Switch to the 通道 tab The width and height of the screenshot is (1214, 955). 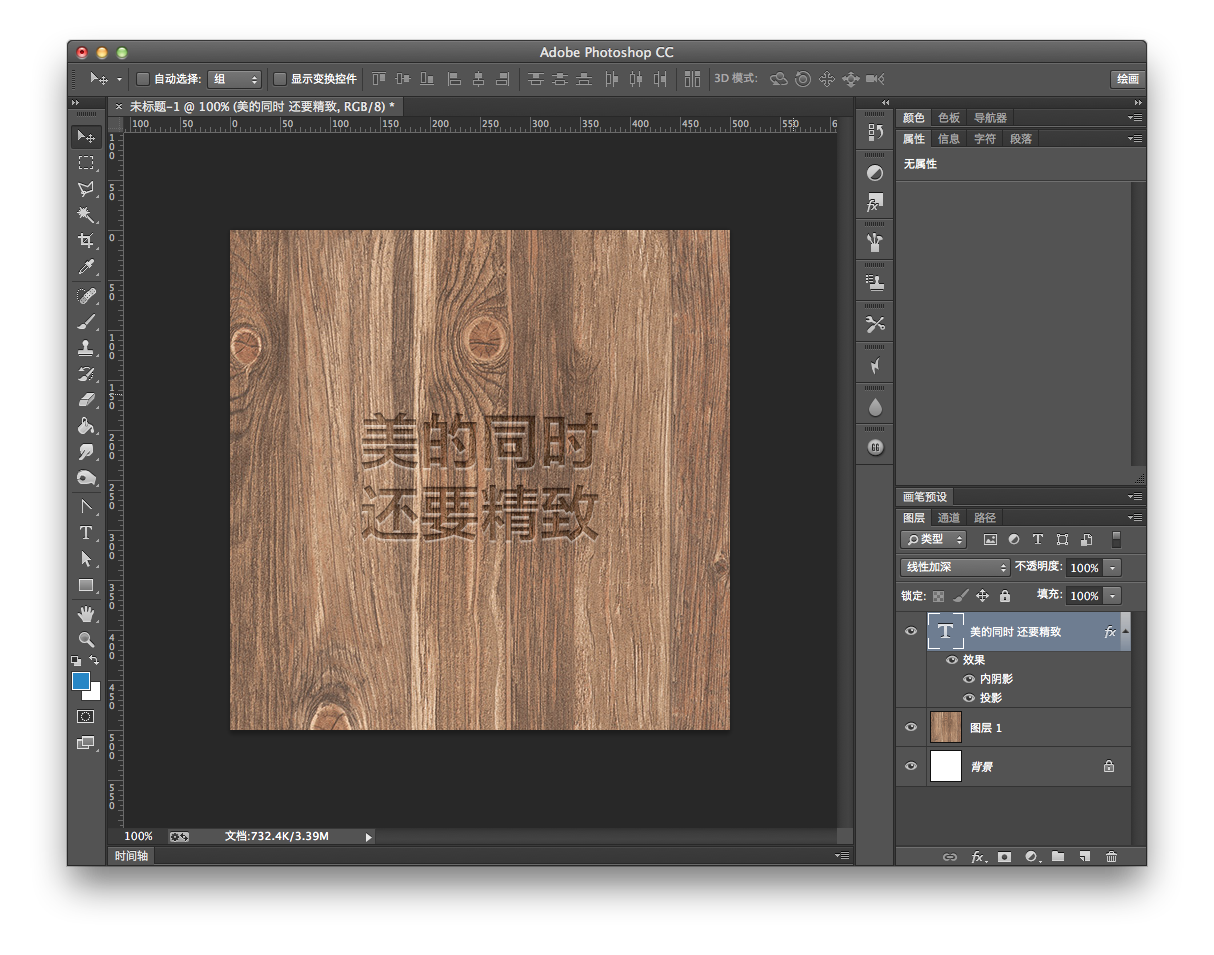point(948,517)
